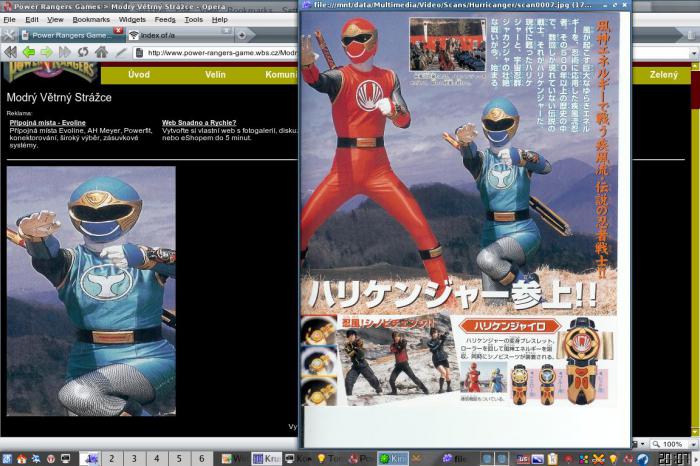Go forward with the green right arrow
Viewport: 700px width, 466px height.
coord(46,52)
